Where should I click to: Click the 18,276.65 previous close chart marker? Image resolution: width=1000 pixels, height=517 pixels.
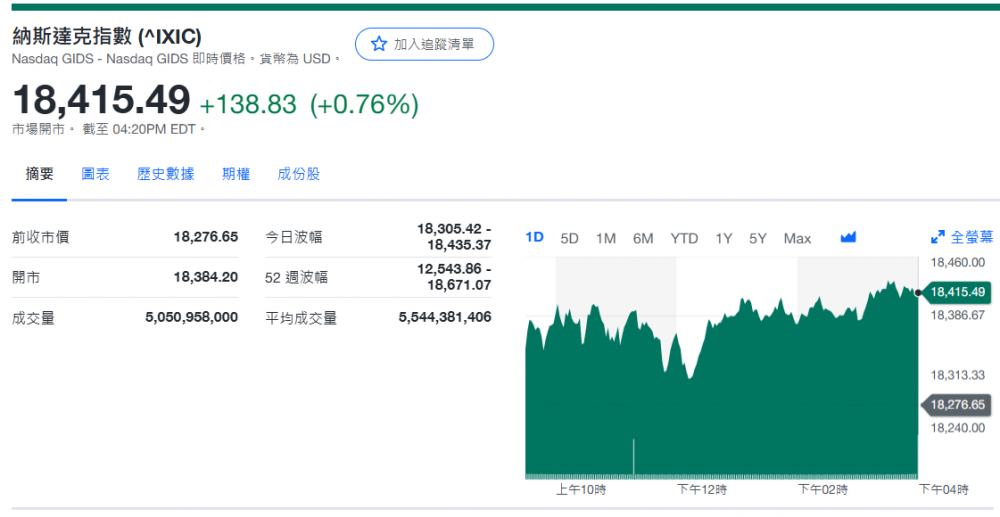coord(957,405)
